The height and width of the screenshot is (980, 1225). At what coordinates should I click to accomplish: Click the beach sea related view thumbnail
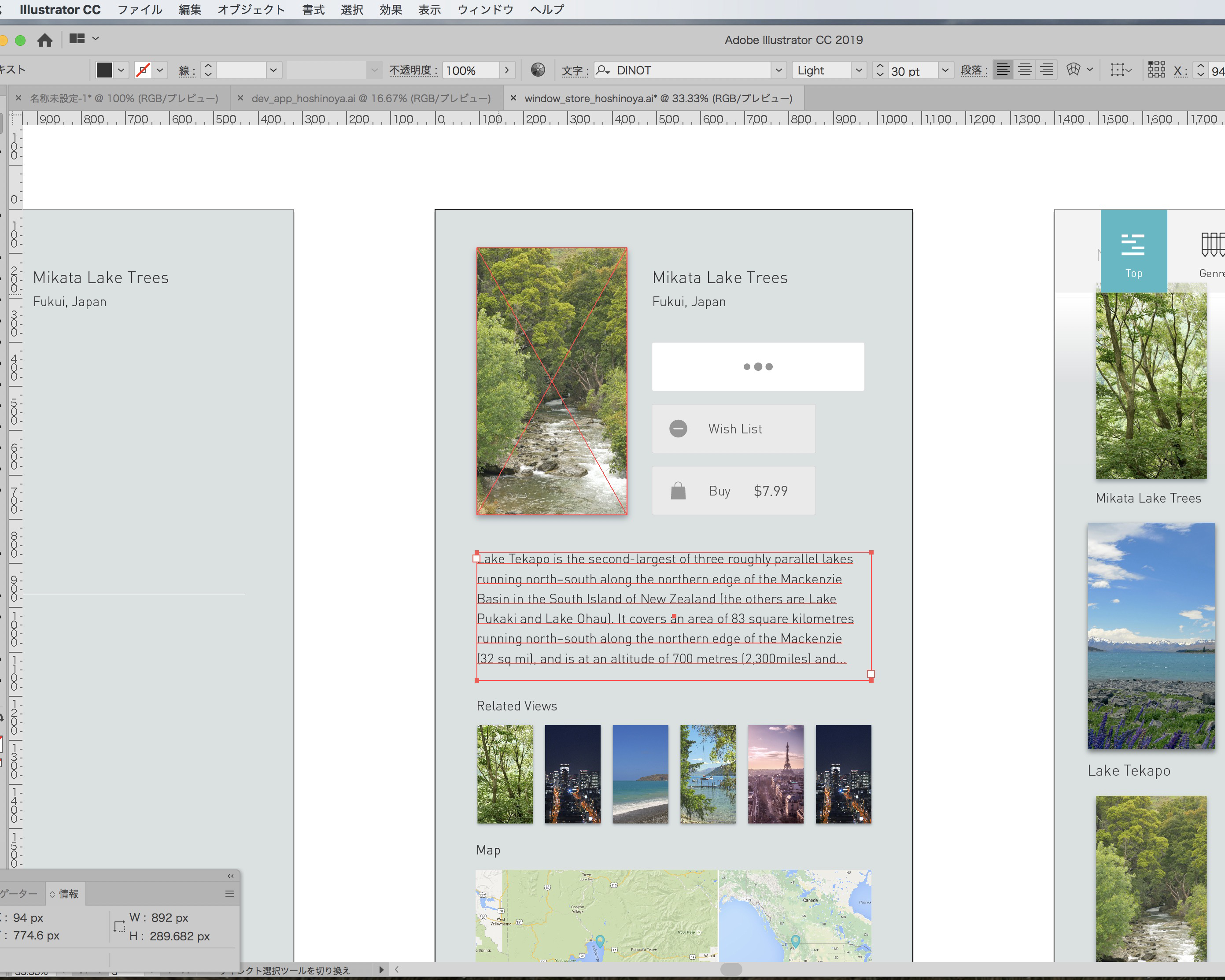pos(640,774)
